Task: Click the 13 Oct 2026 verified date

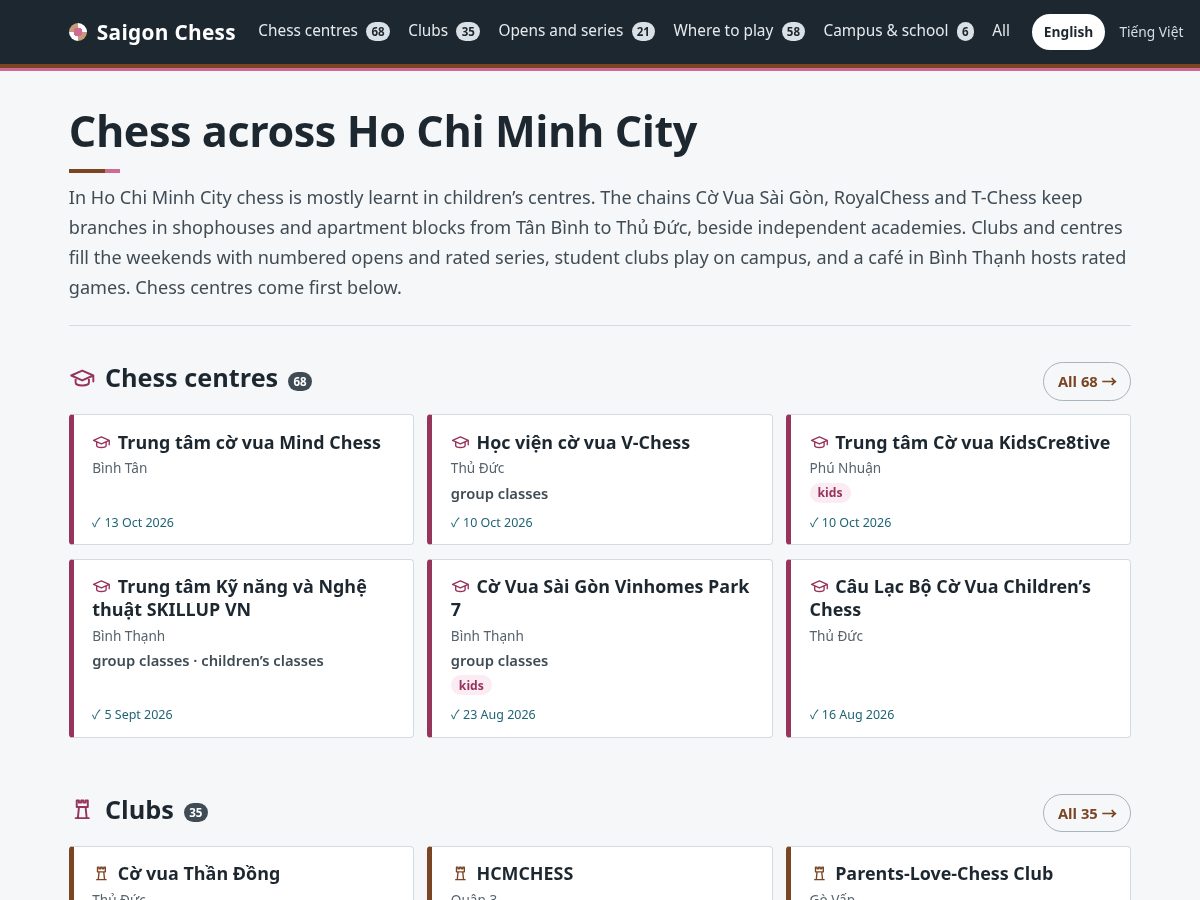Action: (x=133, y=522)
